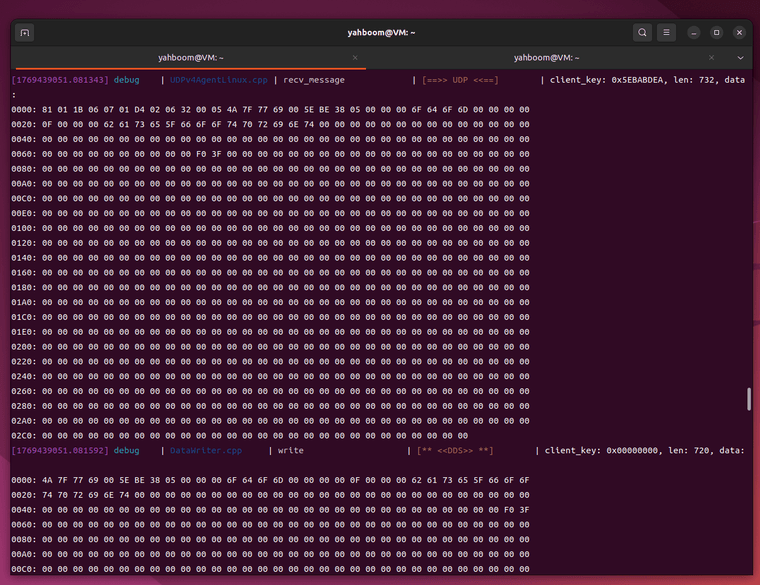Viewport: 760px width, 585px height.
Task: Expand the tab list dropdown arrow
Action: point(740,58)
